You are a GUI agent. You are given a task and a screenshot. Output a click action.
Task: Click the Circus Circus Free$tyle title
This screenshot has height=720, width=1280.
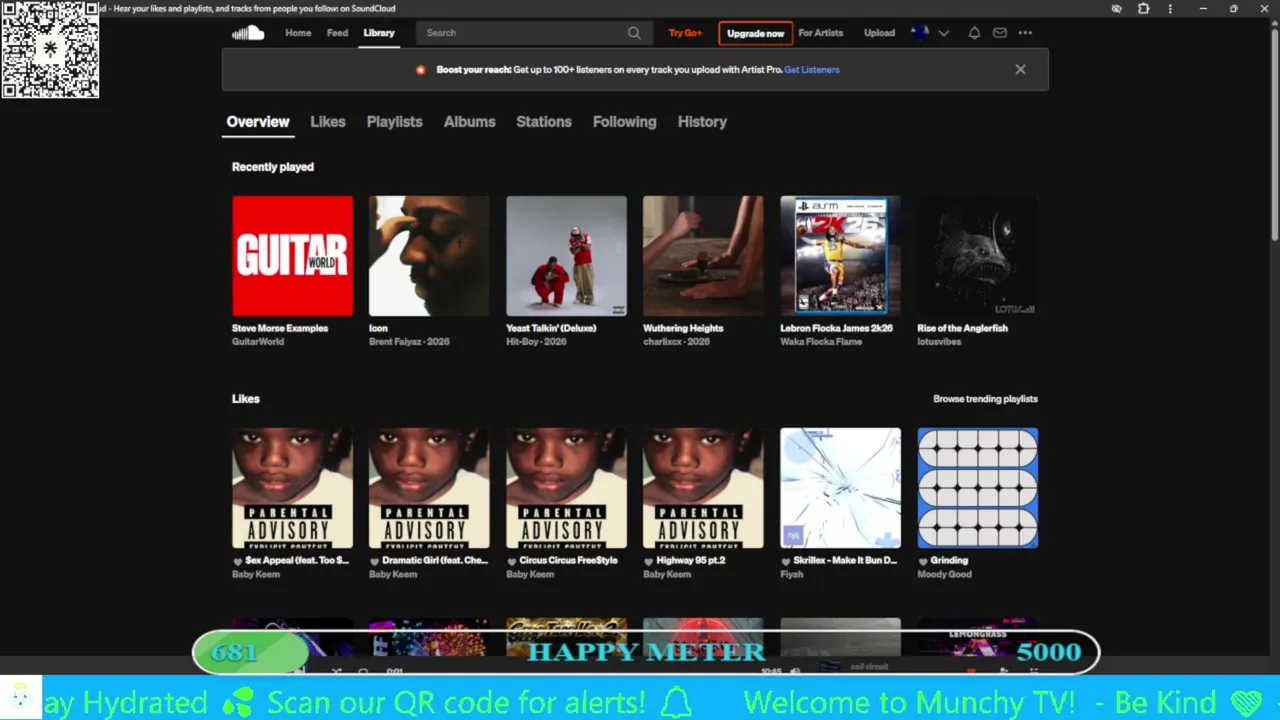[569, 561]
